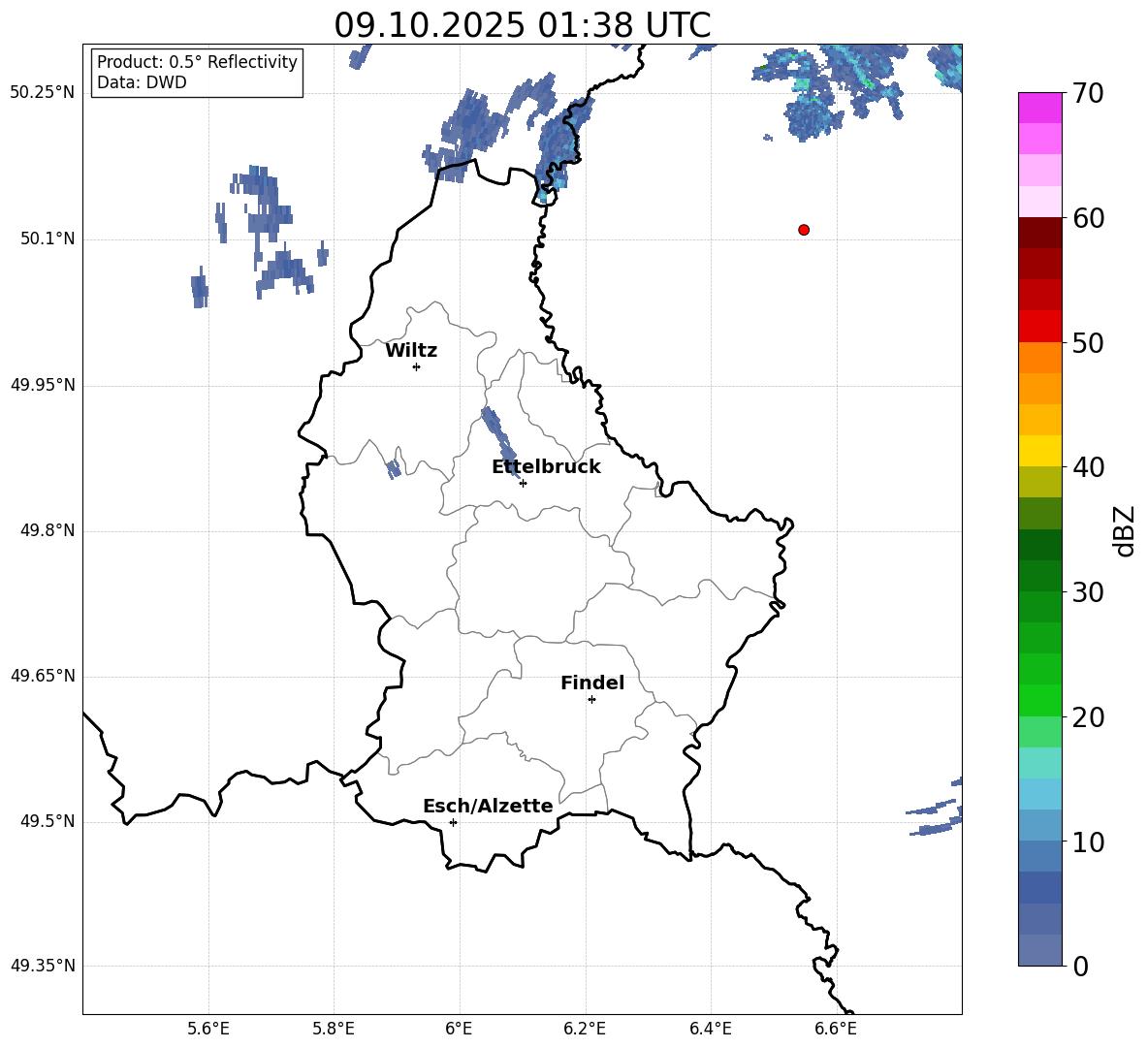Click the Findel station label

tap(592, 683)
